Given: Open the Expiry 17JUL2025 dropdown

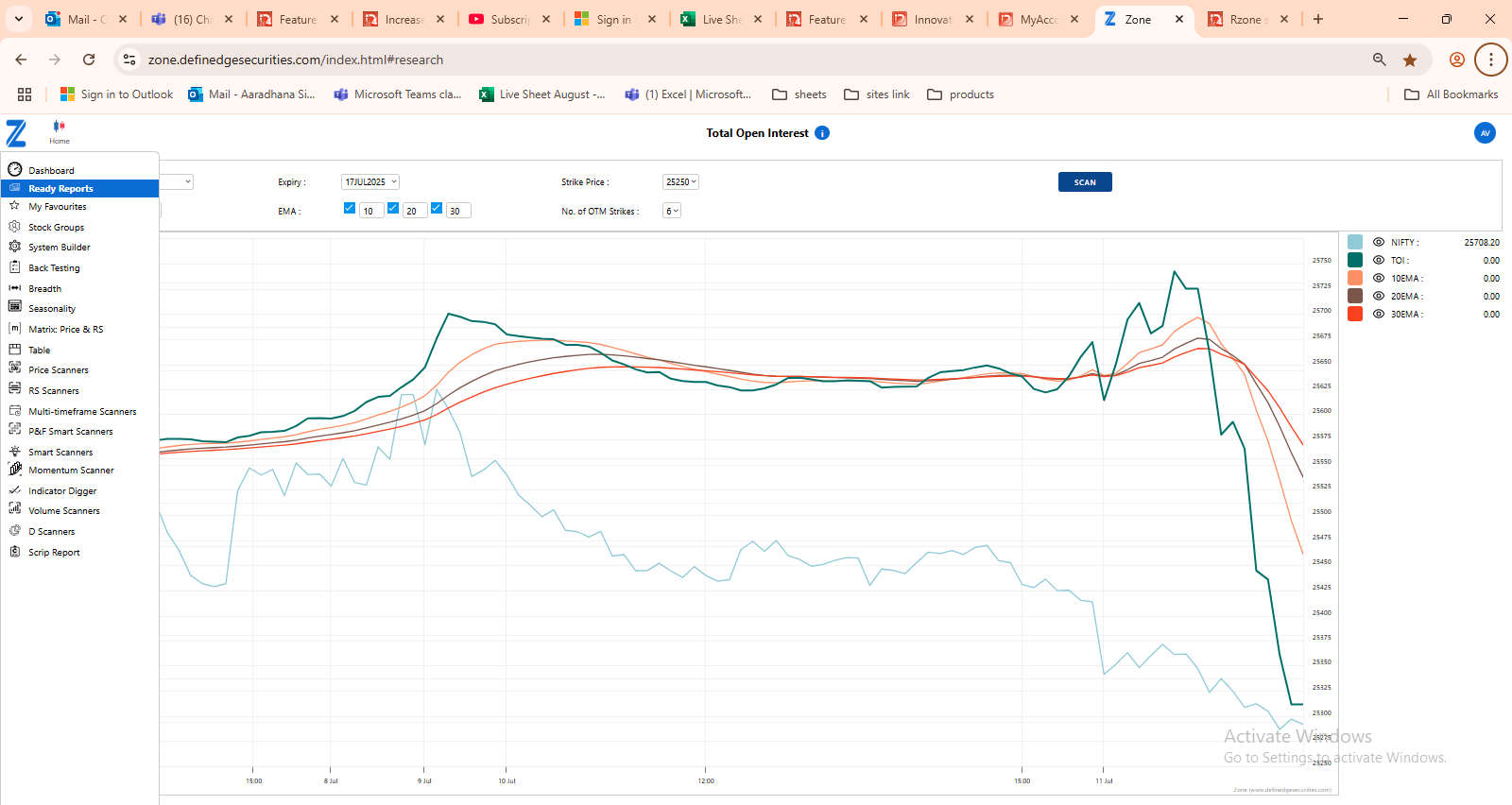Looking at the screenshot, I should point(370,181).
